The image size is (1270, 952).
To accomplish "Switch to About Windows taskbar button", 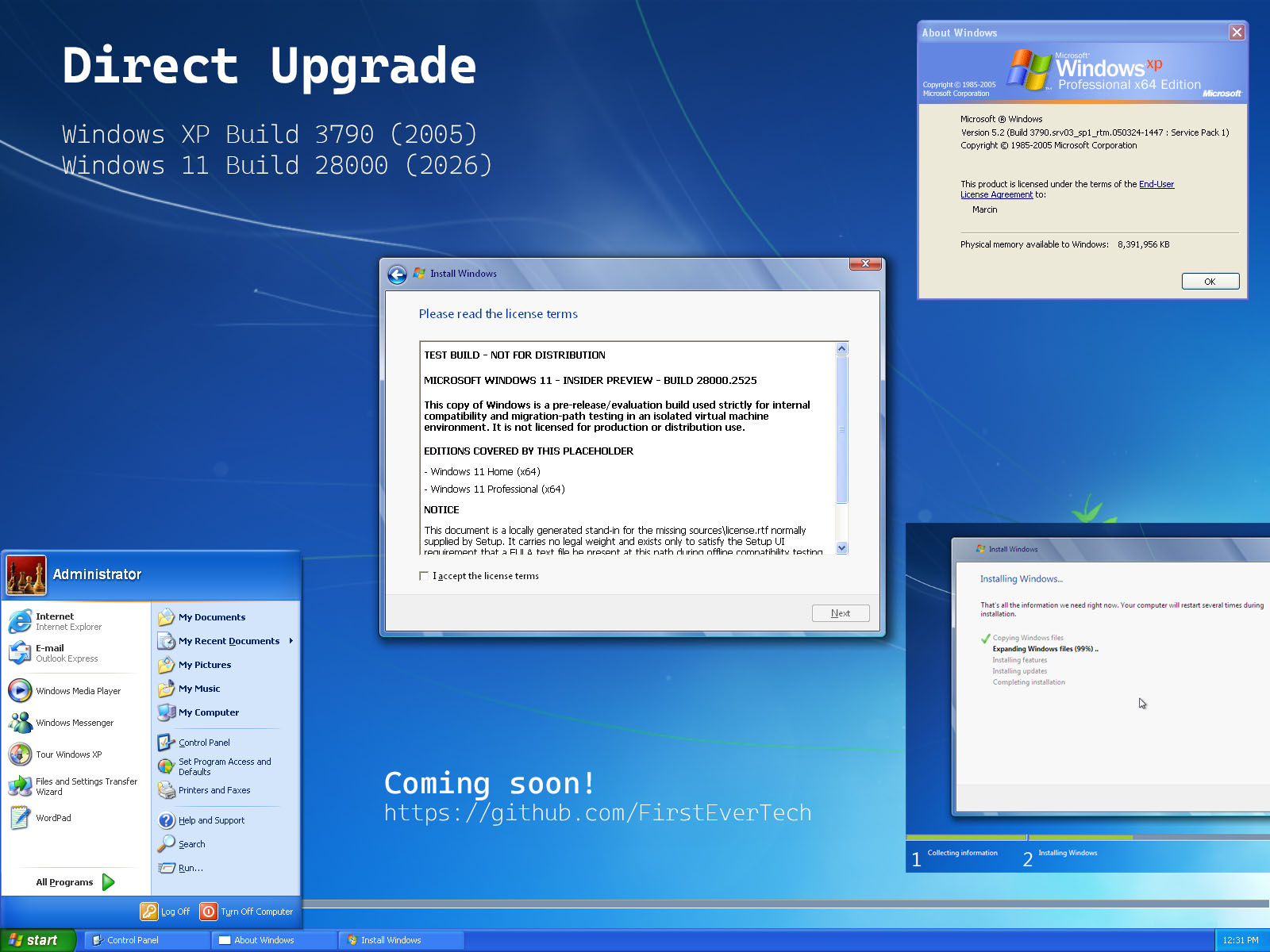I will [275, 940].
